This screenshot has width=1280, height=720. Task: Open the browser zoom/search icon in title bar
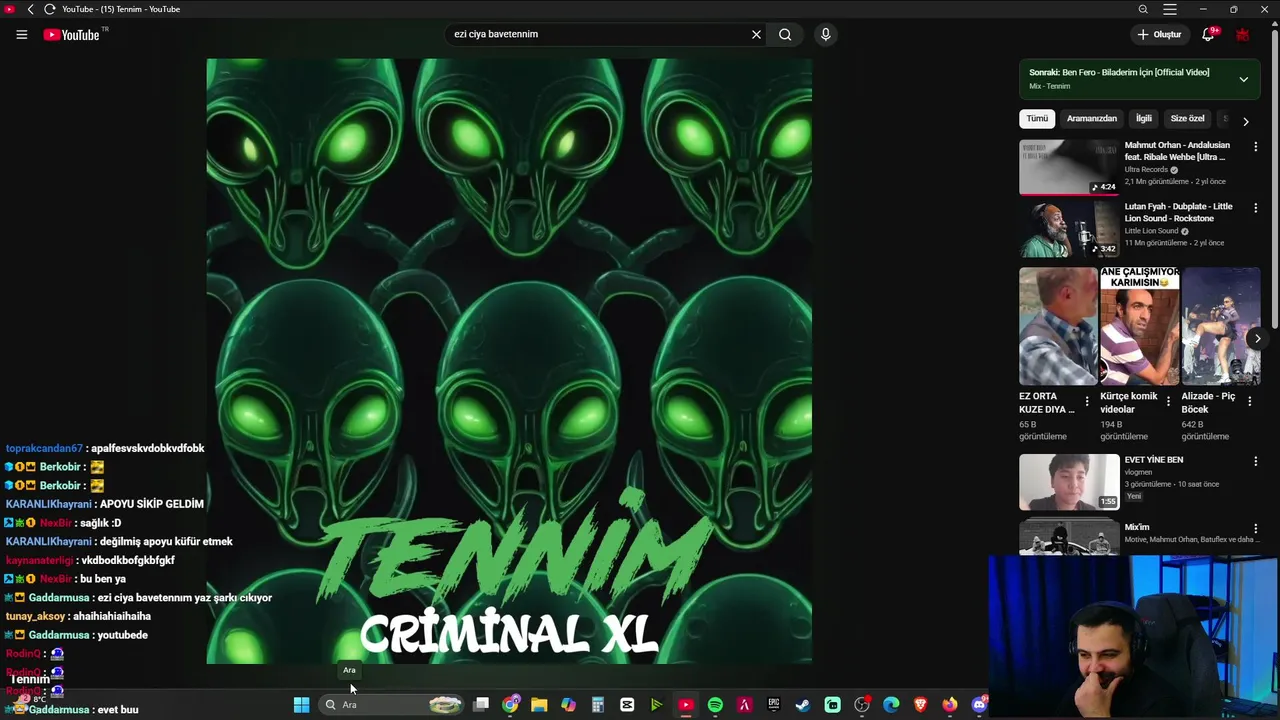point(1143,9)
